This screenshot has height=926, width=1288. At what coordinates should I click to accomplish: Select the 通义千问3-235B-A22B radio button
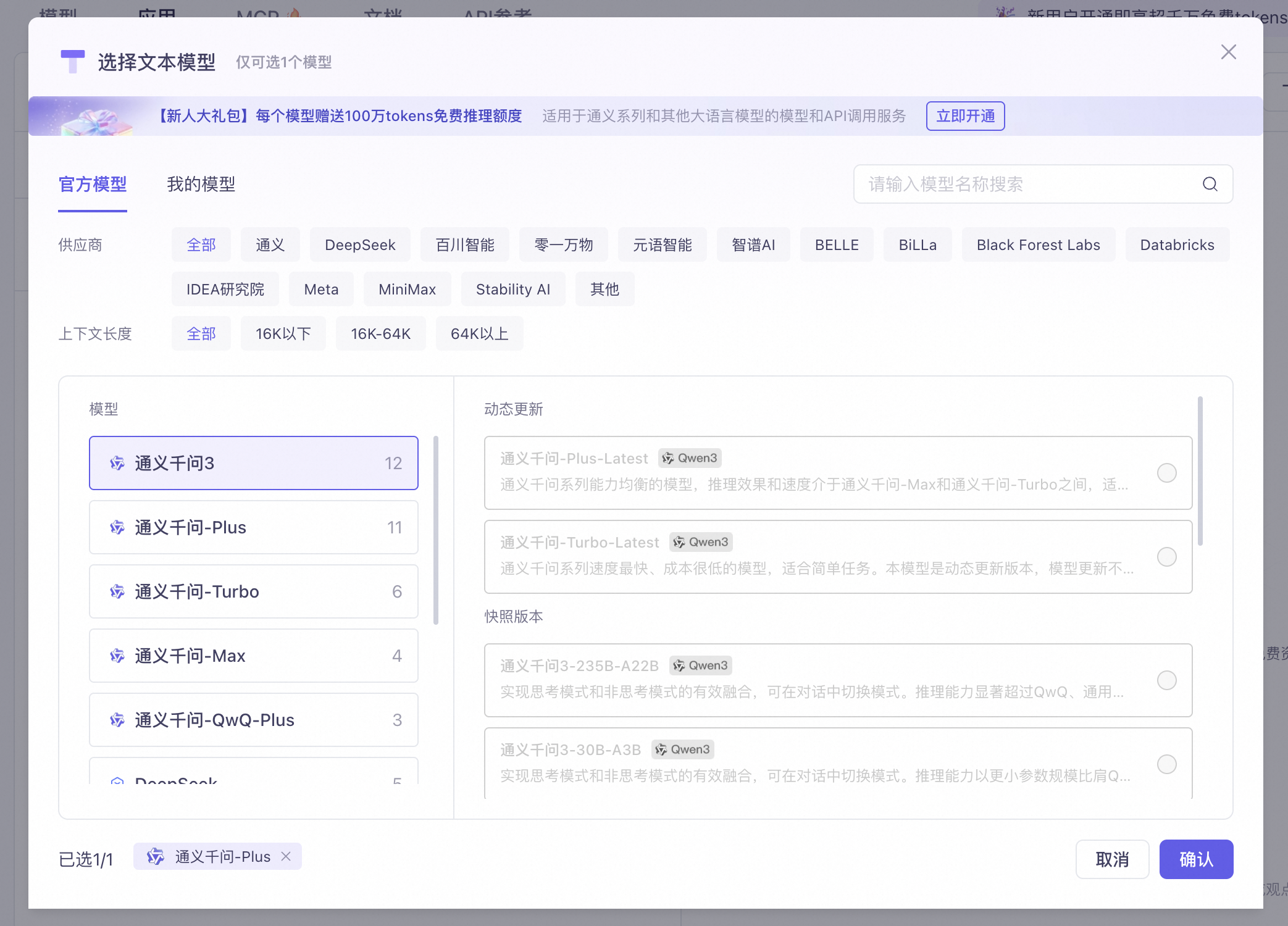click(1166, 680)
